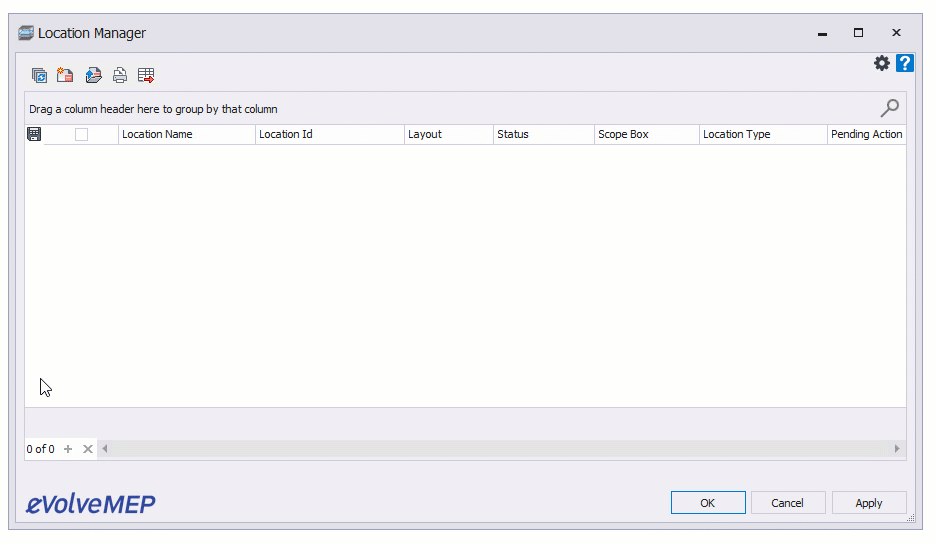Screen dimensions: 936x544
Task: Click the X icon to delete a row
Action: pyautogui.click(x=88, y=449)
